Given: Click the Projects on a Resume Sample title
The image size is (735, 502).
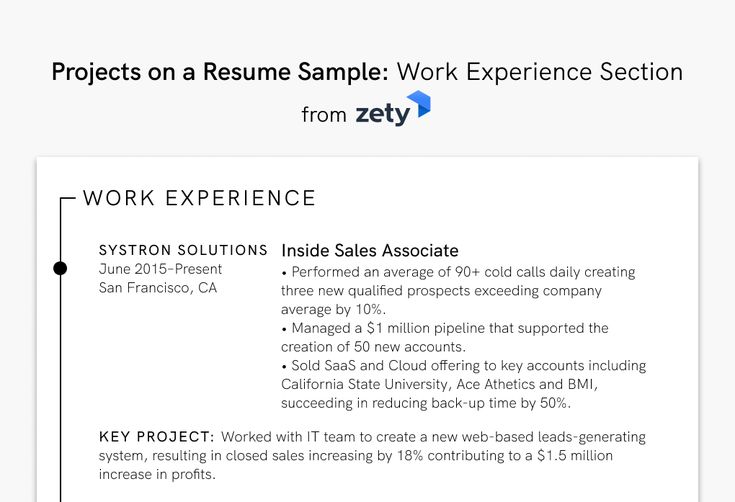Looking at the screenshot, I should (220, 72).
